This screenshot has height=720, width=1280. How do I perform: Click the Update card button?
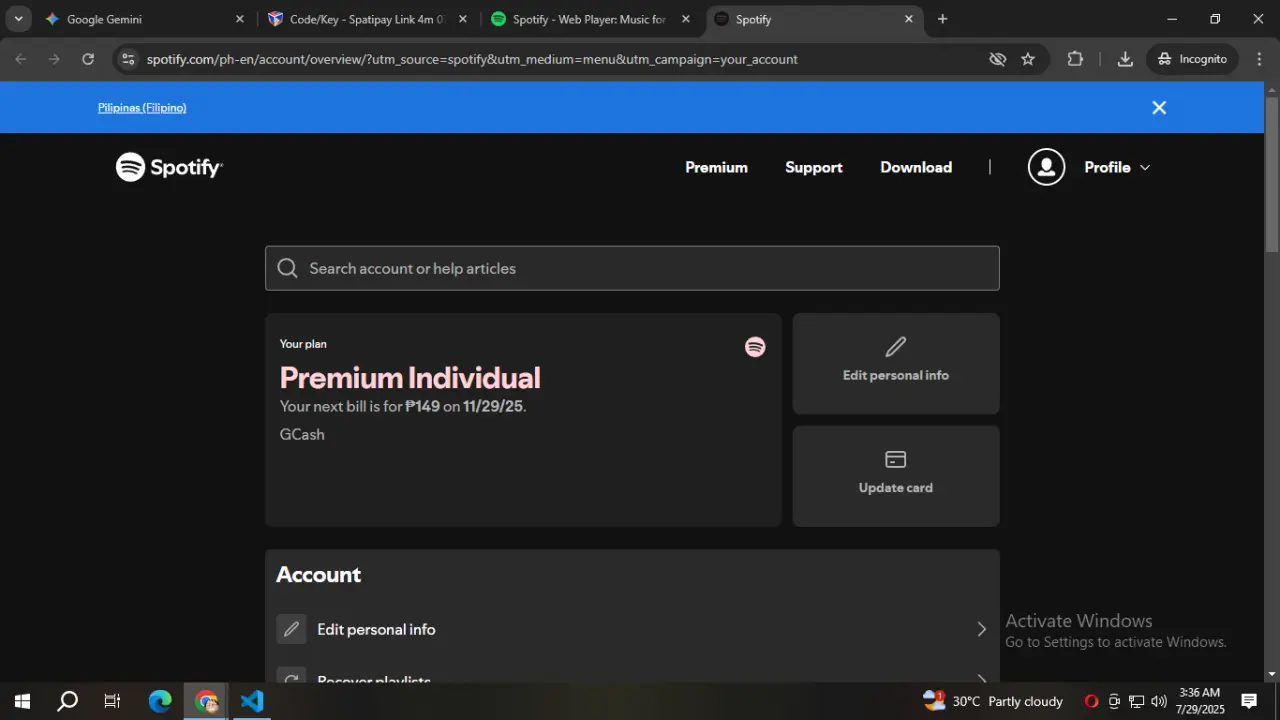pos(896,476)
